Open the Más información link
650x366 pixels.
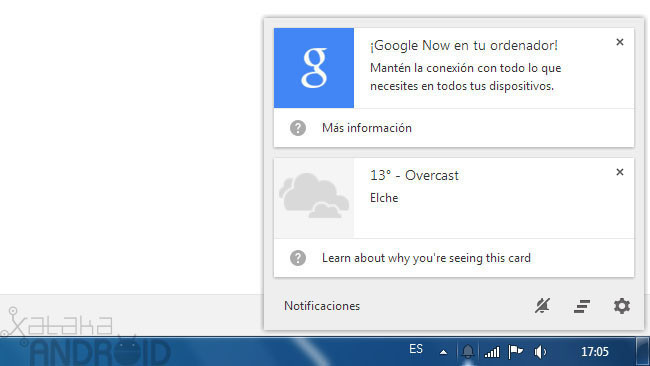(367, 128)
